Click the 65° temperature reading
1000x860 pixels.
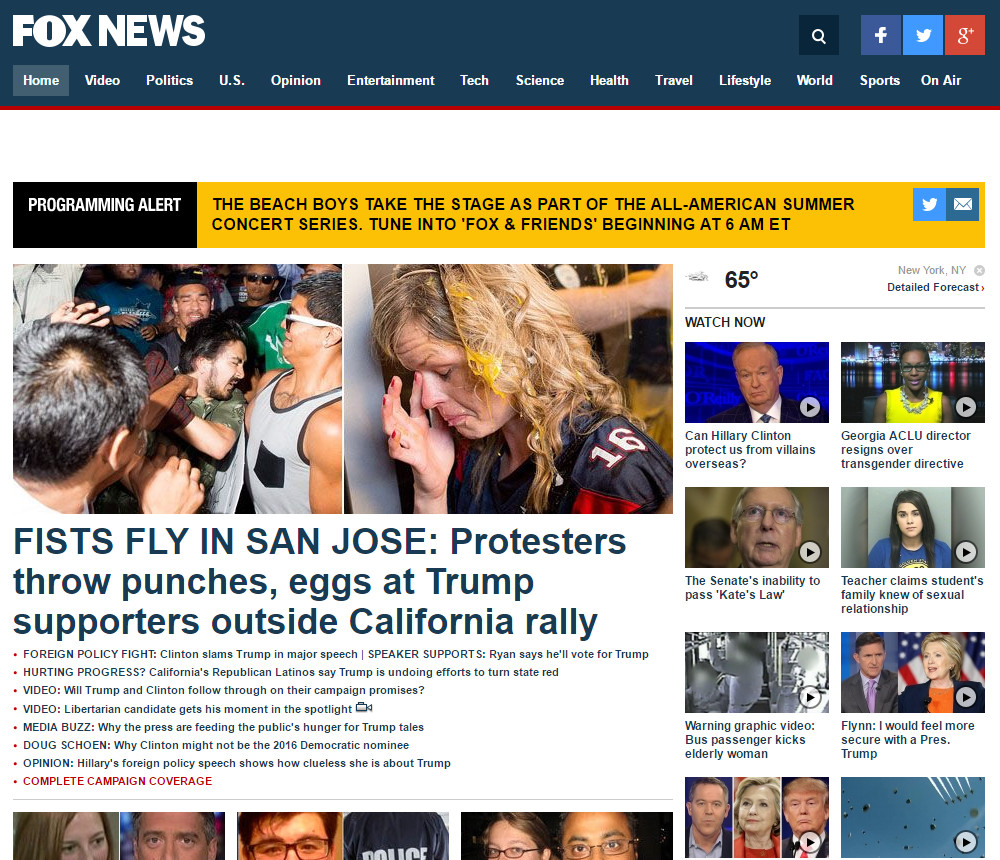coord(741,279)
